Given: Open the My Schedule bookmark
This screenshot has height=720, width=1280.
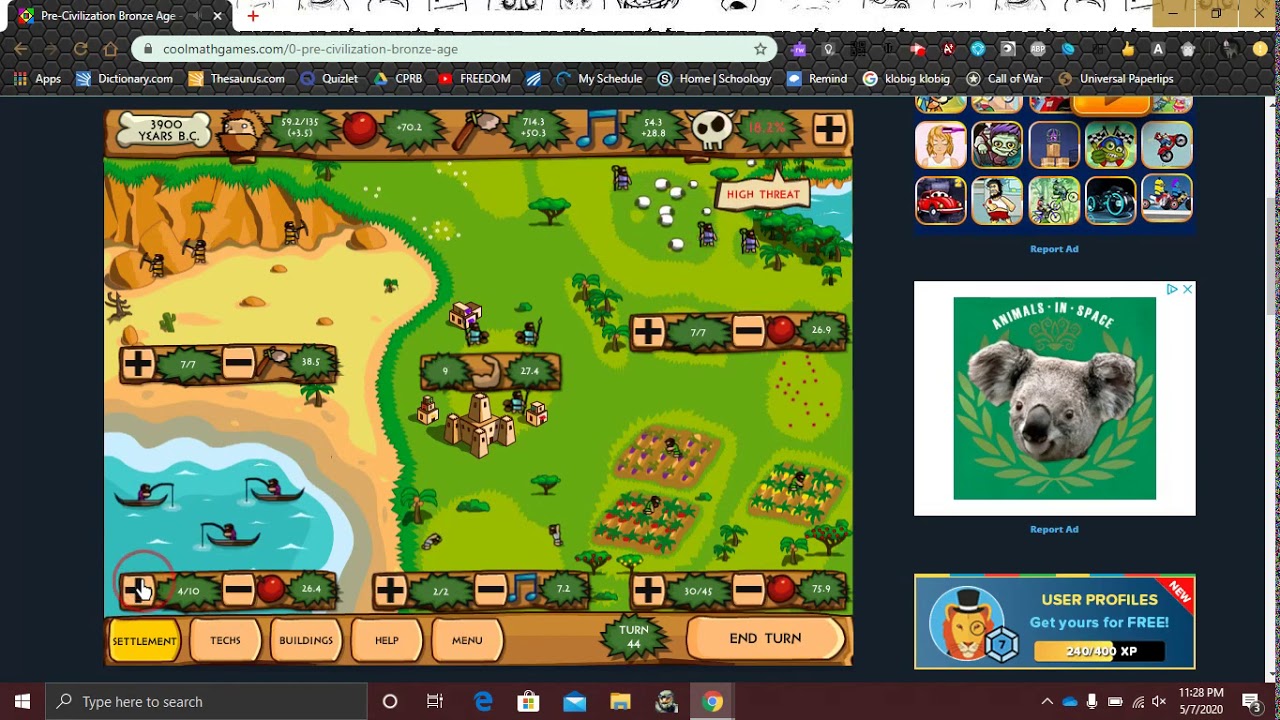Looking at the screenshot, I should (x=599, y=78).
